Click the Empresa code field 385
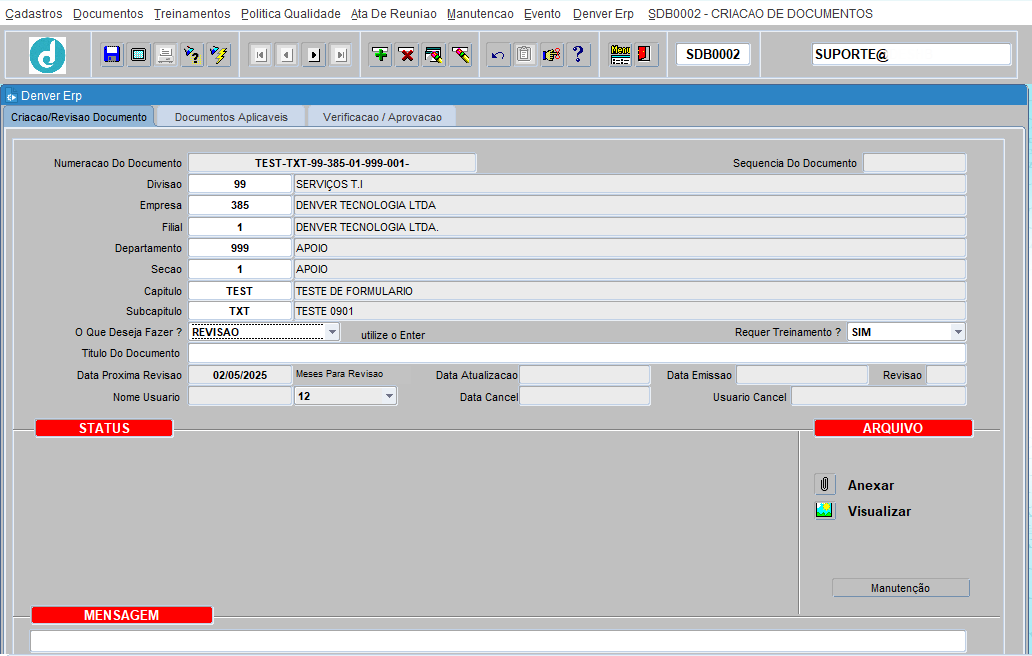This screenshot has height=656, width=1032. 240,205
